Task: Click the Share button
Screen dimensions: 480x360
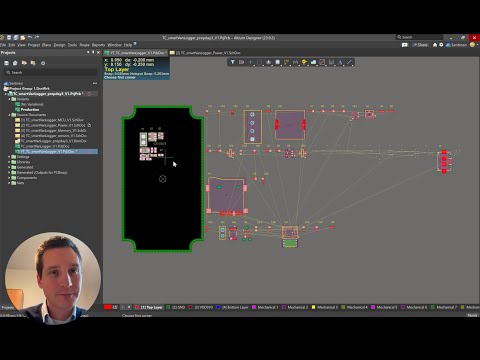Action: point(420,45)
